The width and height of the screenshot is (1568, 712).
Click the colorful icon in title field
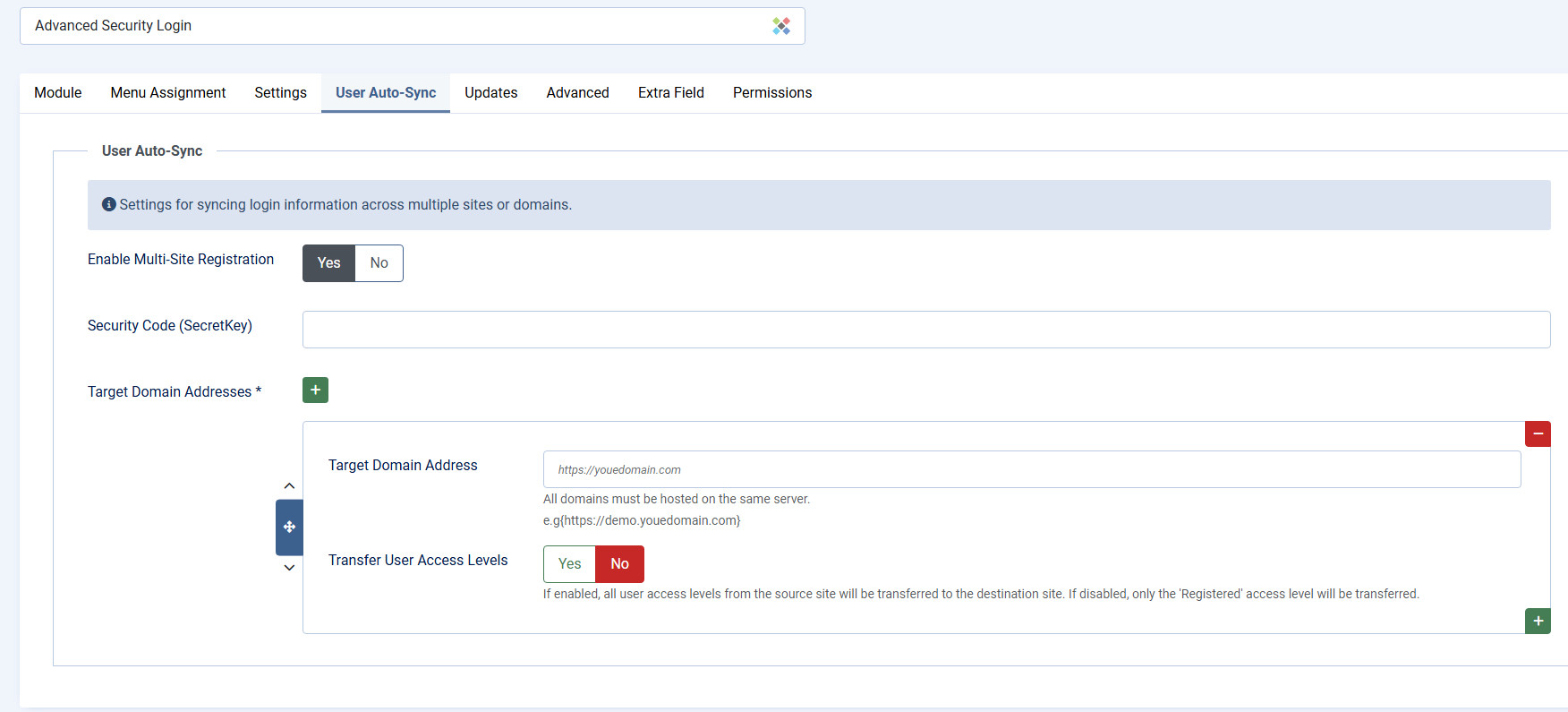tap(781, 26)
